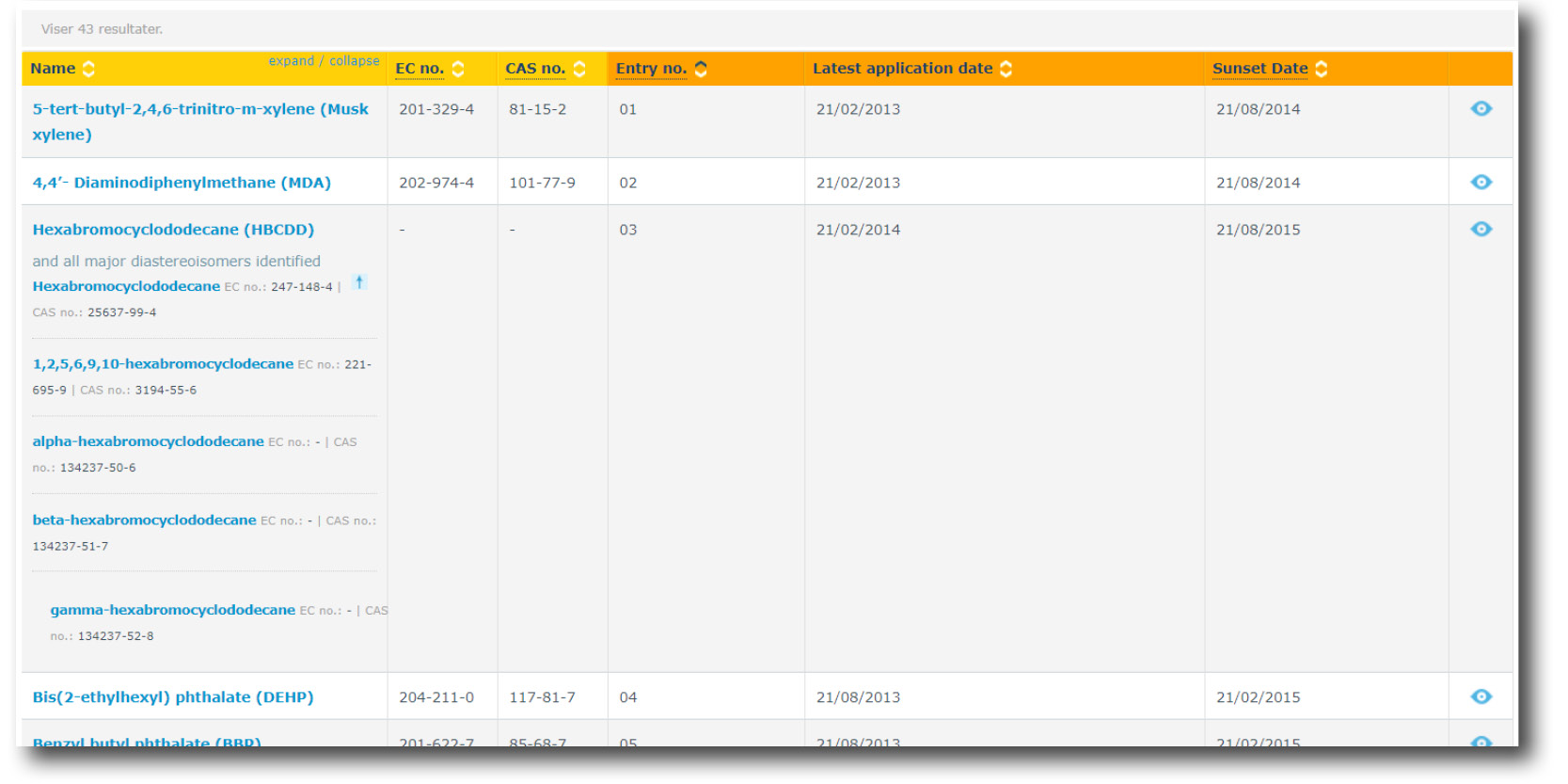The image size is (1568, 784).
Task: Sort by EC no. column
Action: [x=458, y=69]
